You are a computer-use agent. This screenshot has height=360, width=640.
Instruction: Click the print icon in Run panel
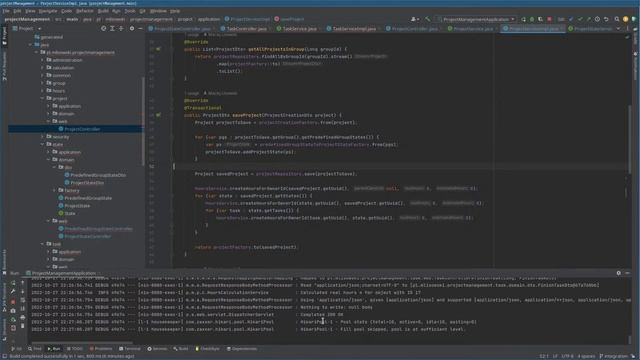tap(22, 317)
